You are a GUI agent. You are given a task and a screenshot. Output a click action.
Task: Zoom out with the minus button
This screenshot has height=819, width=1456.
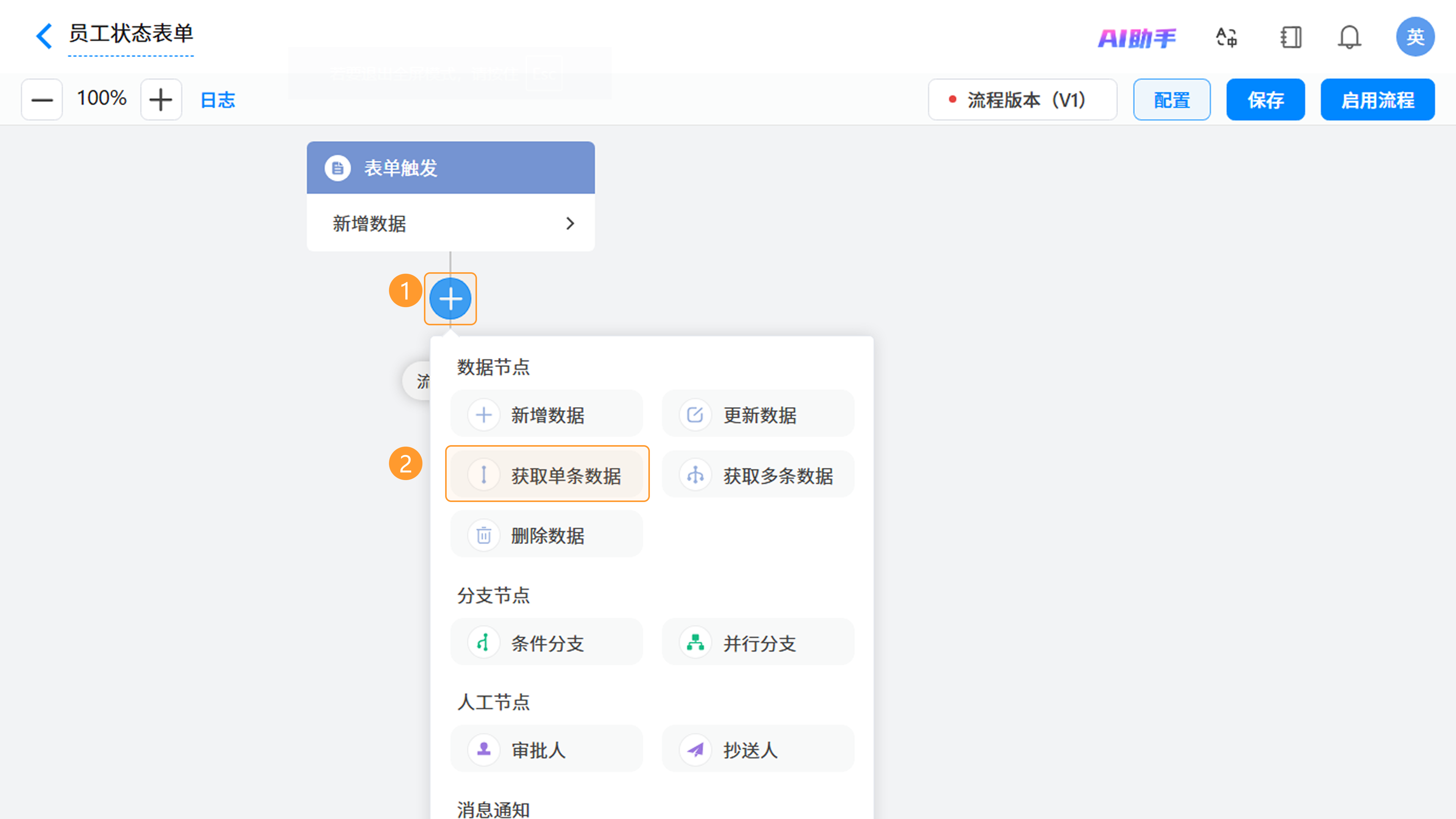[42, 100]
